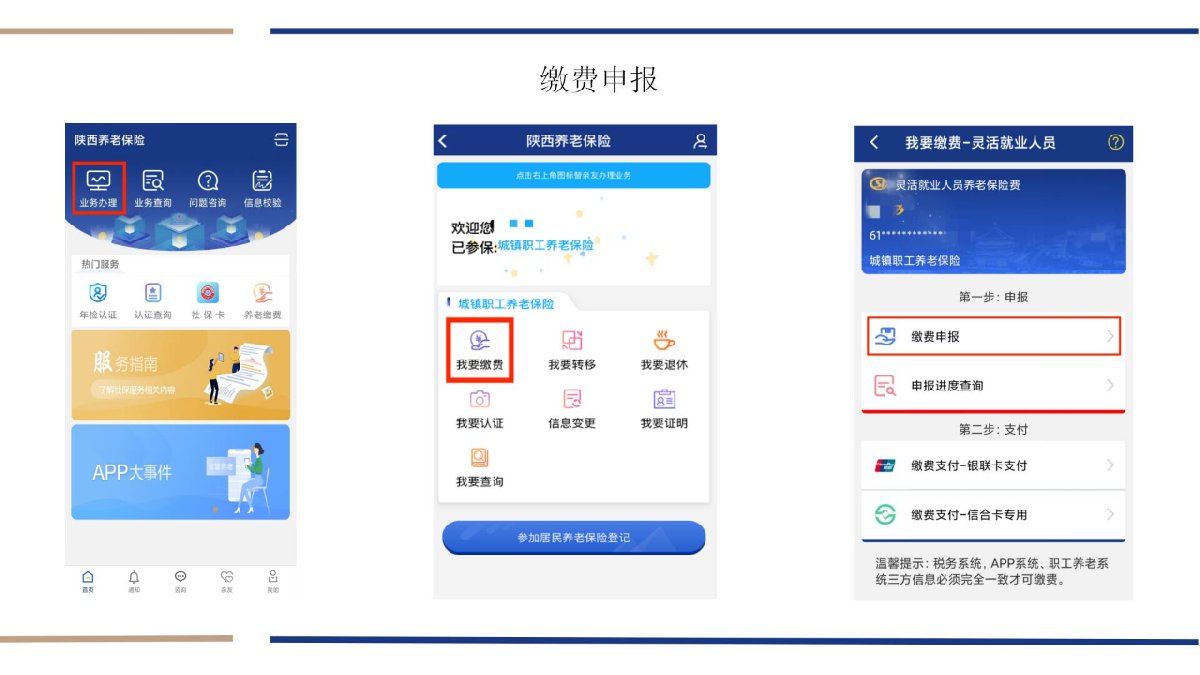Open the 服务指南 banner

click(181, 375)
